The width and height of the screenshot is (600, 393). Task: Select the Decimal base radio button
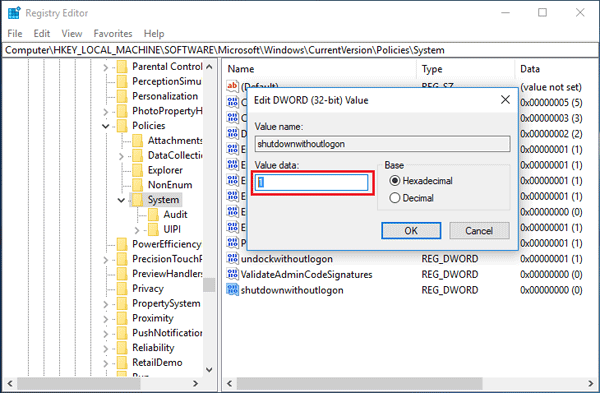(x=395, y=198)
